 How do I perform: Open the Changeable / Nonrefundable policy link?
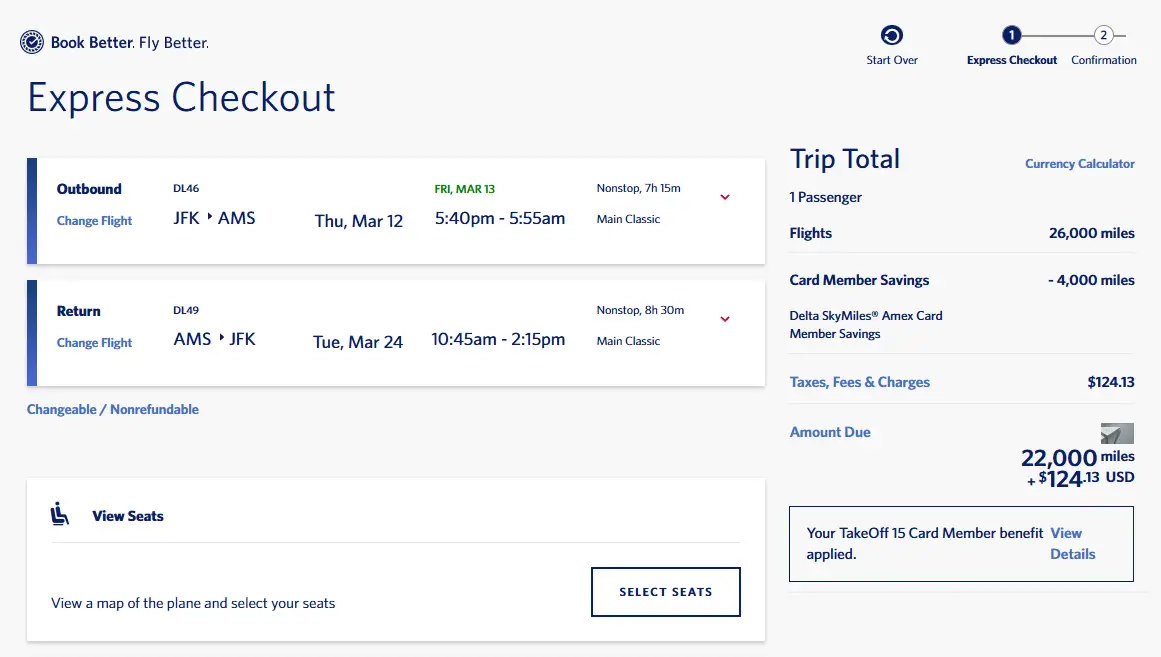tap(113, 409)
